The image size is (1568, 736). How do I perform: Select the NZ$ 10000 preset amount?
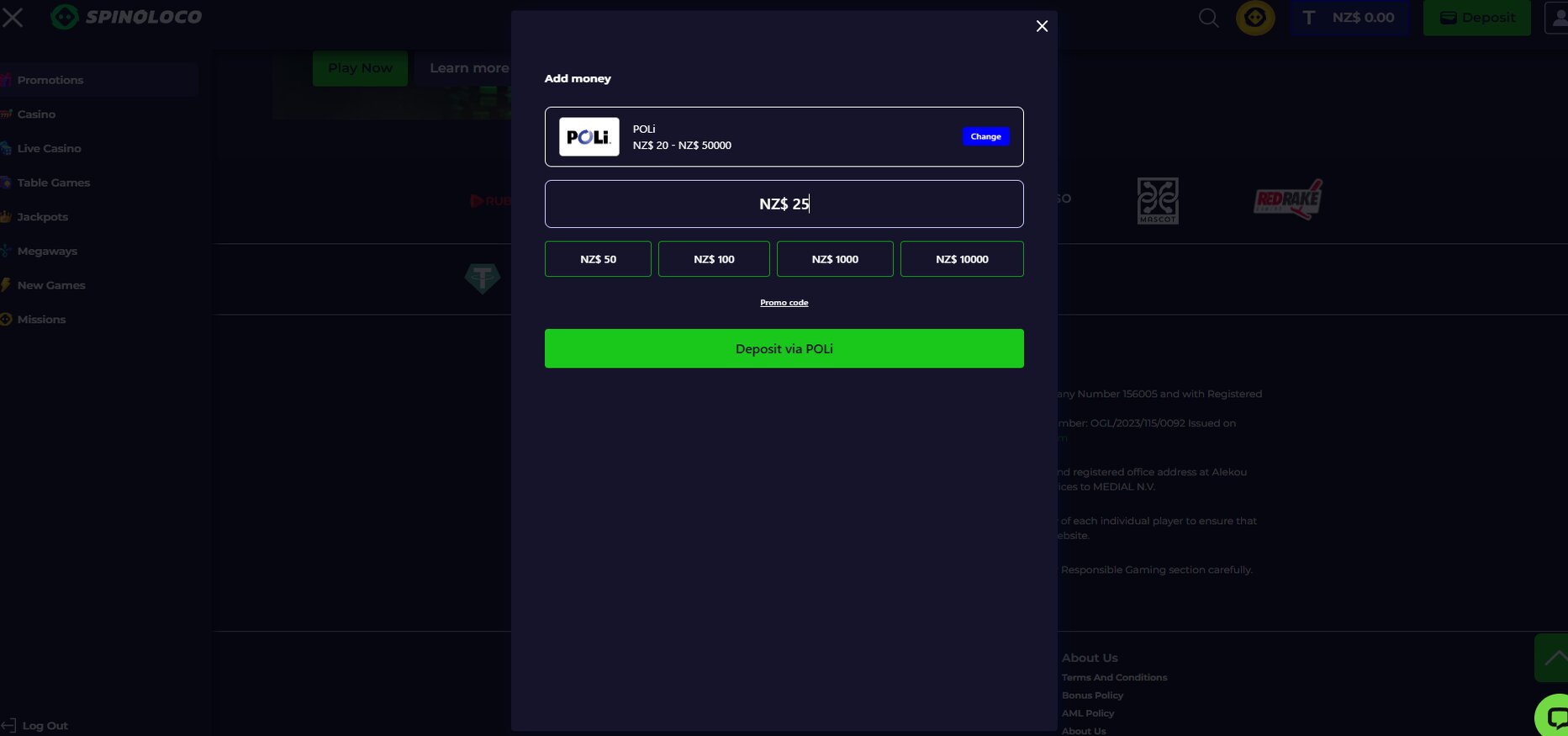tap(962, 259)
